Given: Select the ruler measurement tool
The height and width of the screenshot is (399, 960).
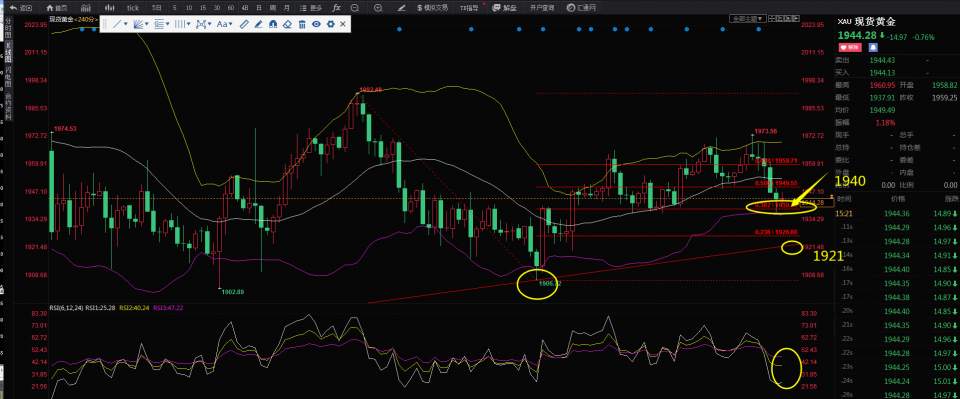Looking at the screenshot, I should [244, 24].
